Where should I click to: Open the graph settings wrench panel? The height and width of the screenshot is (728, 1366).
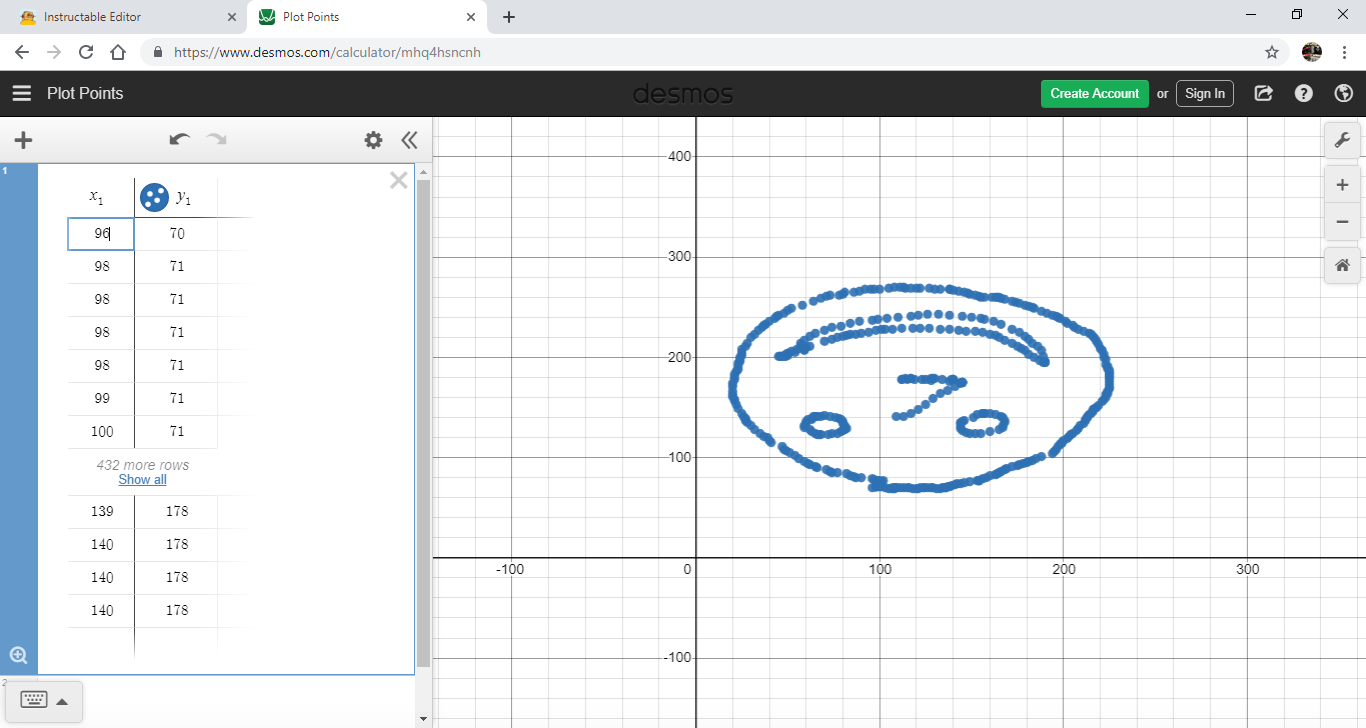1343,140
